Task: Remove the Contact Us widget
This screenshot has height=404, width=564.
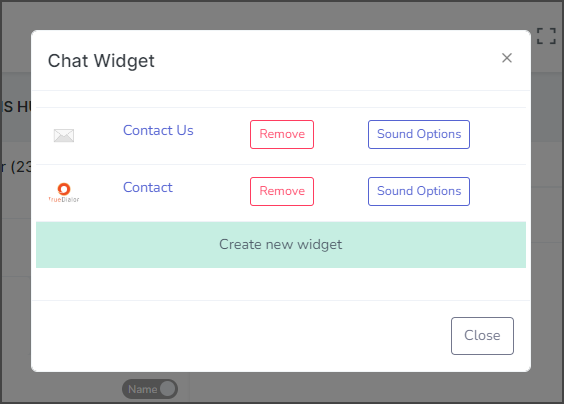Action: coord(282,134)
